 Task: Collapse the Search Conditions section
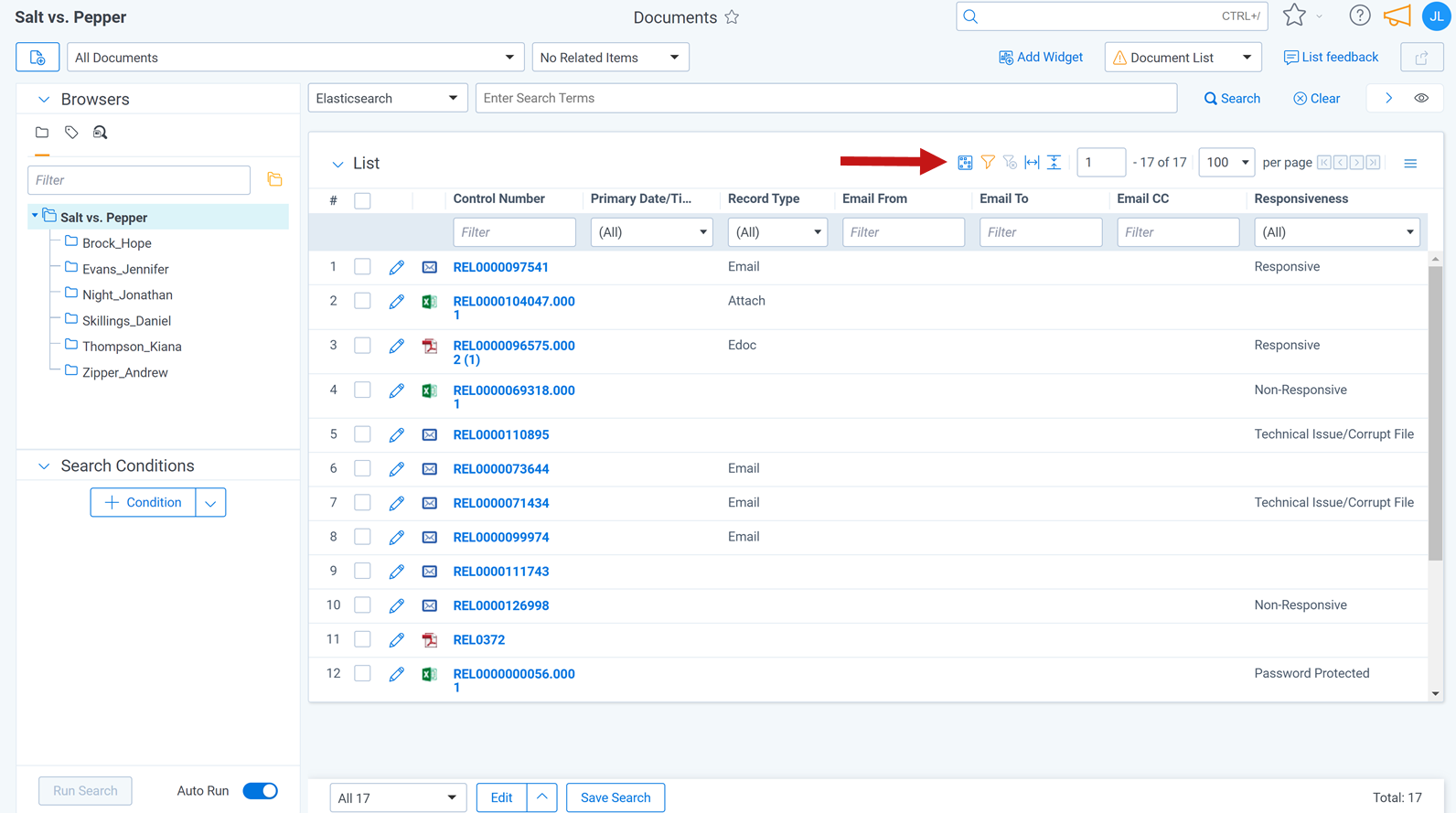click(x=43, y=466)
